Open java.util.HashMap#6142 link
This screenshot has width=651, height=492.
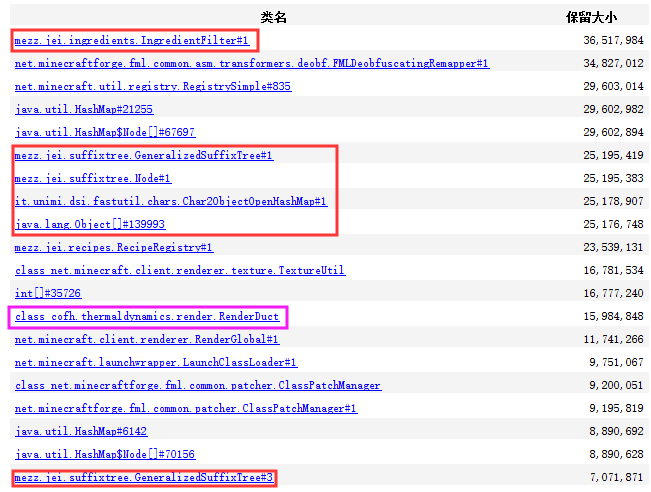click(81, 431)
